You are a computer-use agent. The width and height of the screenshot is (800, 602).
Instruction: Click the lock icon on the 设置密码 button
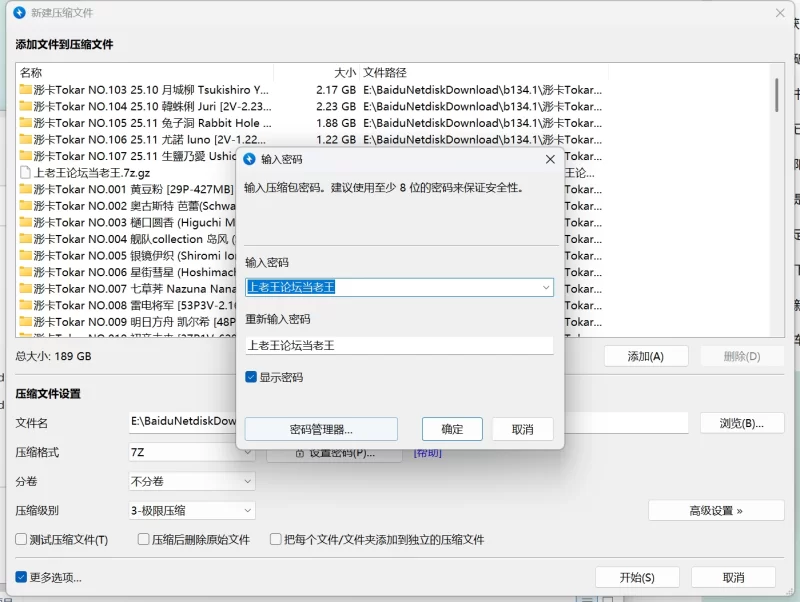[x=299, y=453]
